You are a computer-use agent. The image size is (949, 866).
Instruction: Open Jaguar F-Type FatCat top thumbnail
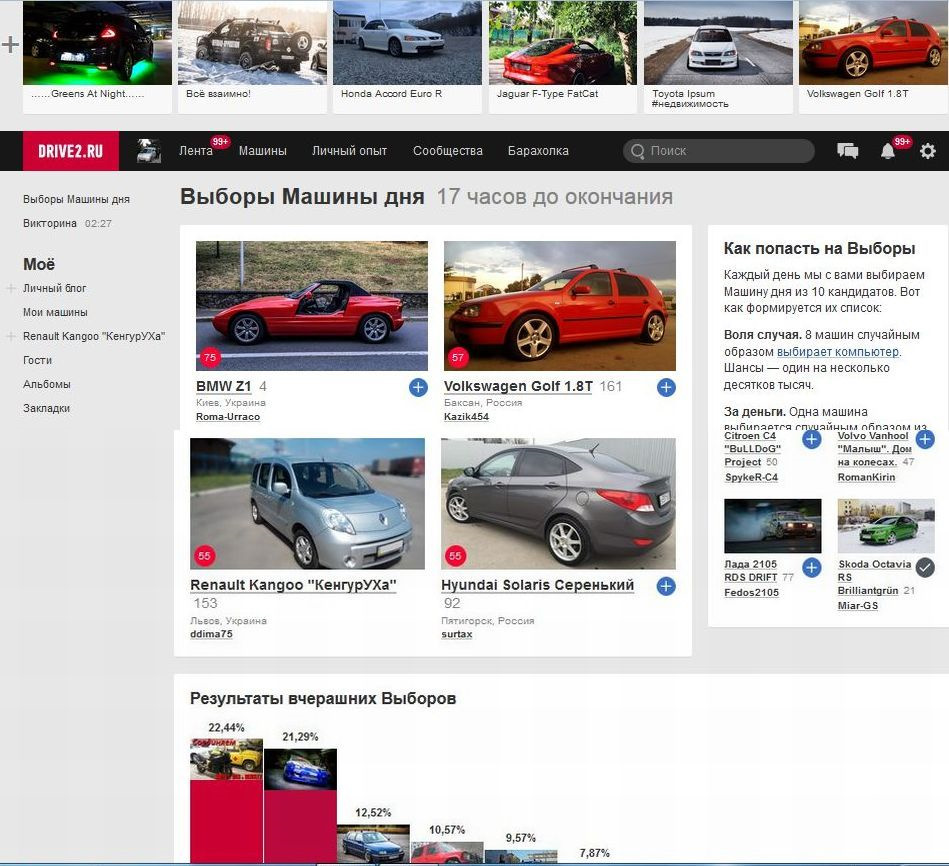click(x=563, y=42)
